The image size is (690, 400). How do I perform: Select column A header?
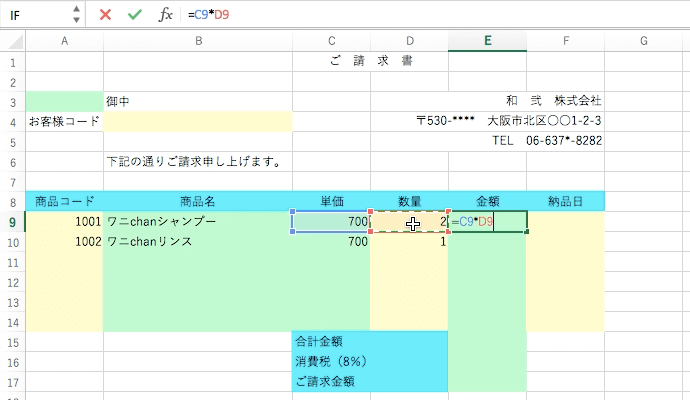65,41
